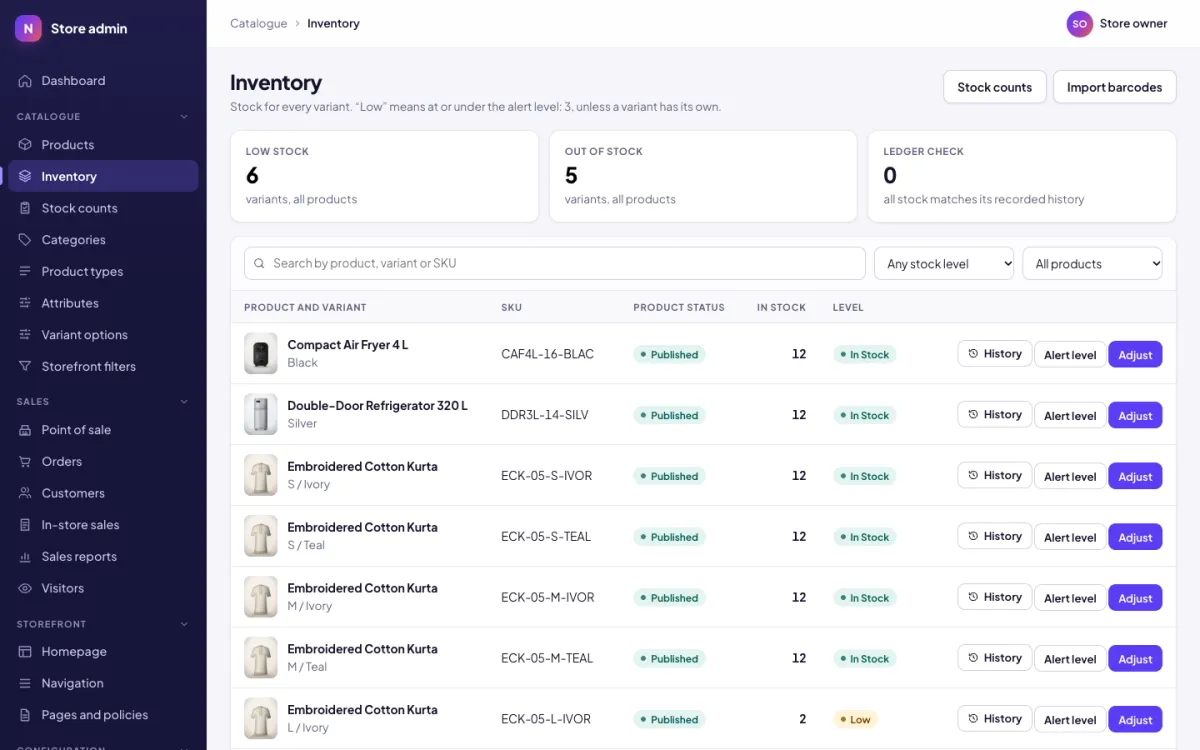1200x750 pixels.
Task: Click the Low level badge
Action: [855, 719]
